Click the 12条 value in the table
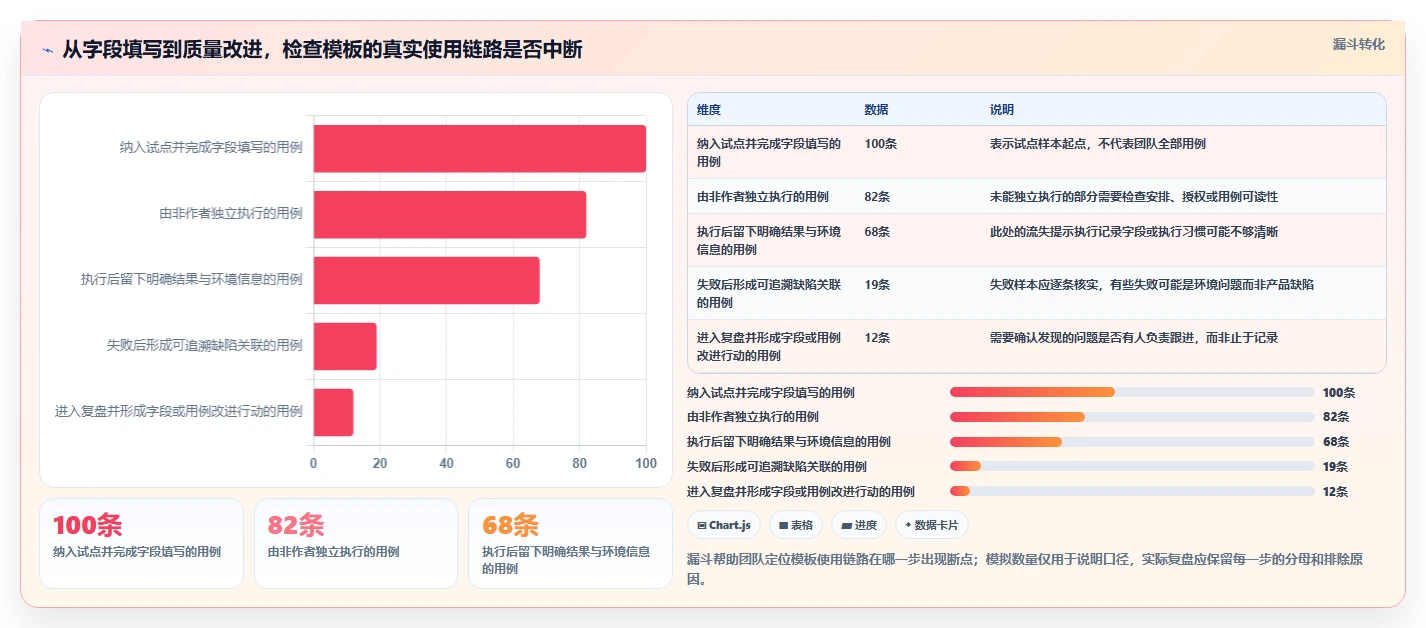This screenshot has width=1426, height=628. click(x=877, y=338)
